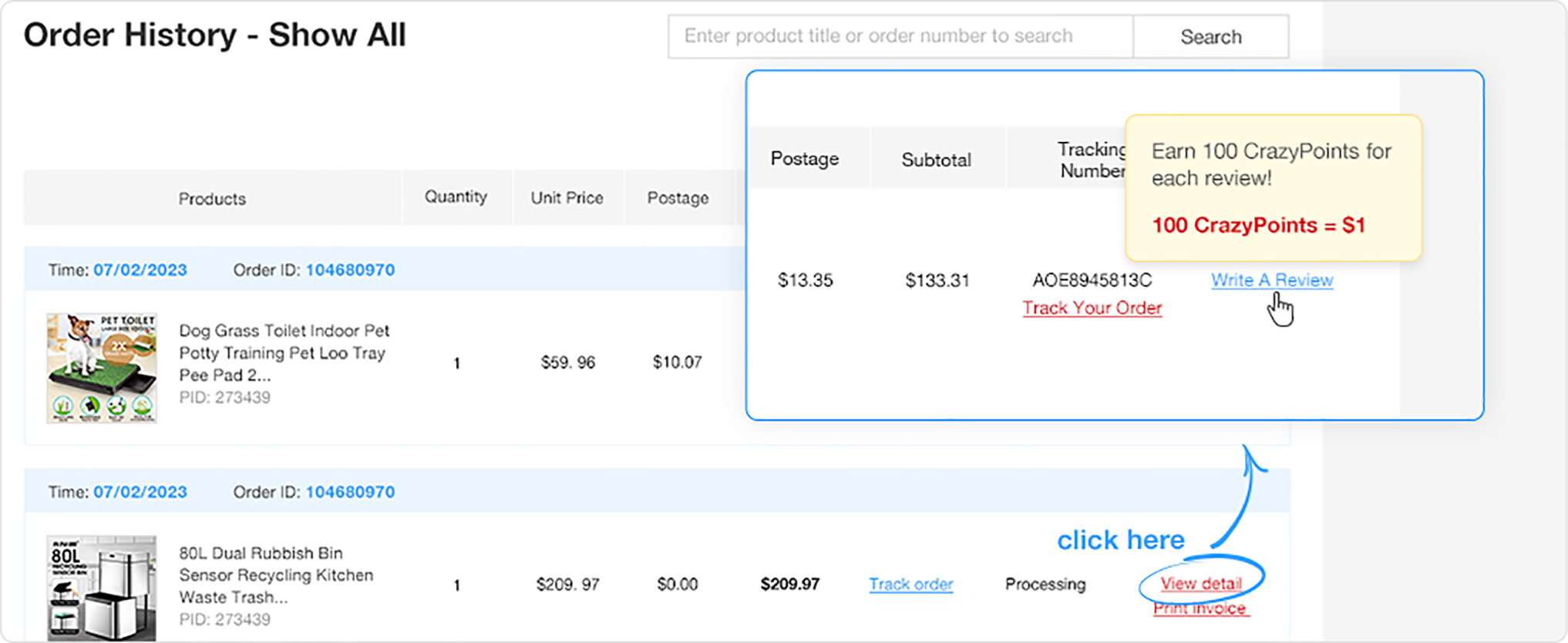
Task: Click the Products column header
Action: click(x=212, y=199)
